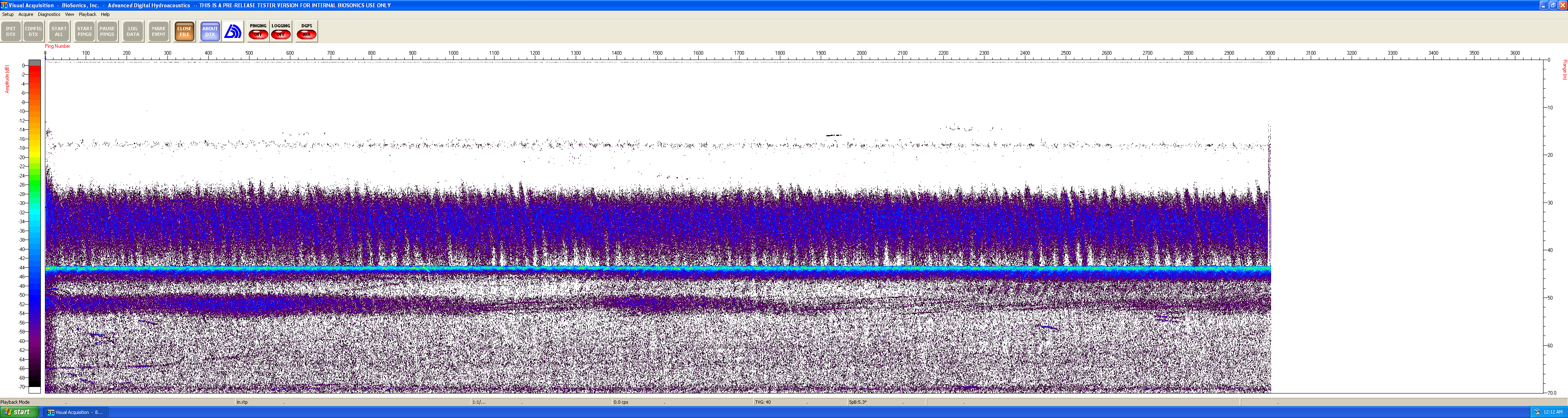Image resolution: width=1568 pixels, height=418 pixels.
Task: Click the Ping Number axis label
Action: [x=57, y=46]
